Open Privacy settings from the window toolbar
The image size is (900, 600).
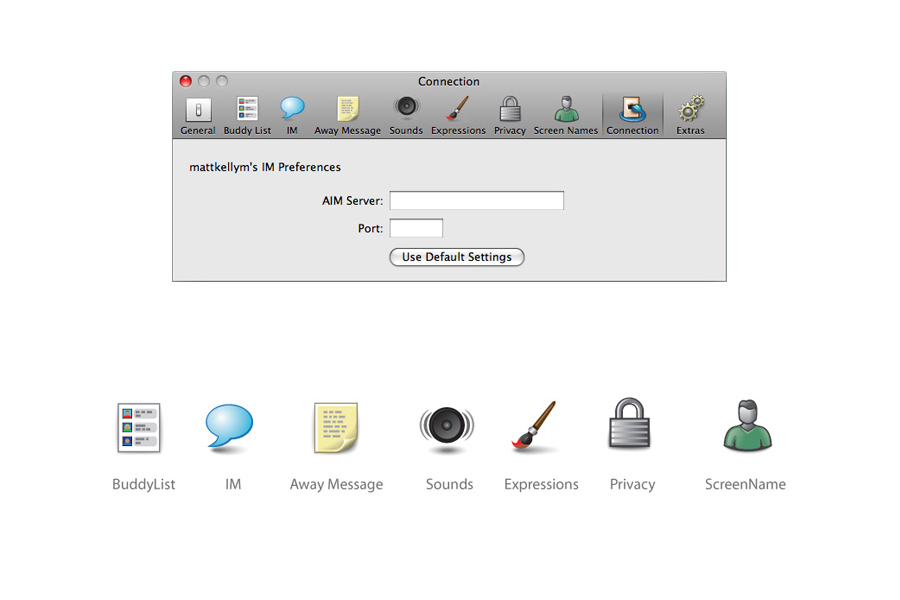[510, 115]
